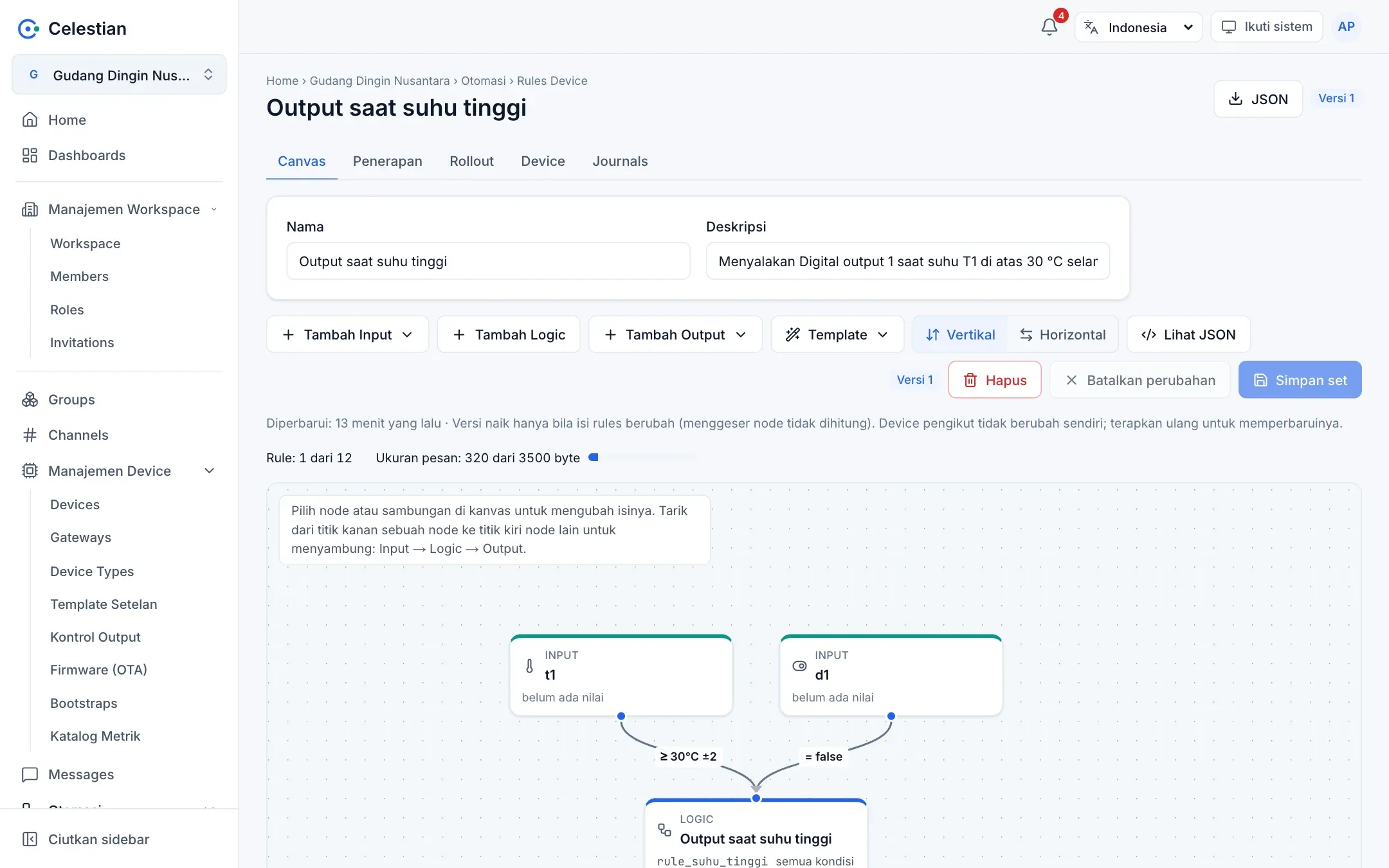Click the Manajemen Workspace building icon

coord(30,209)
